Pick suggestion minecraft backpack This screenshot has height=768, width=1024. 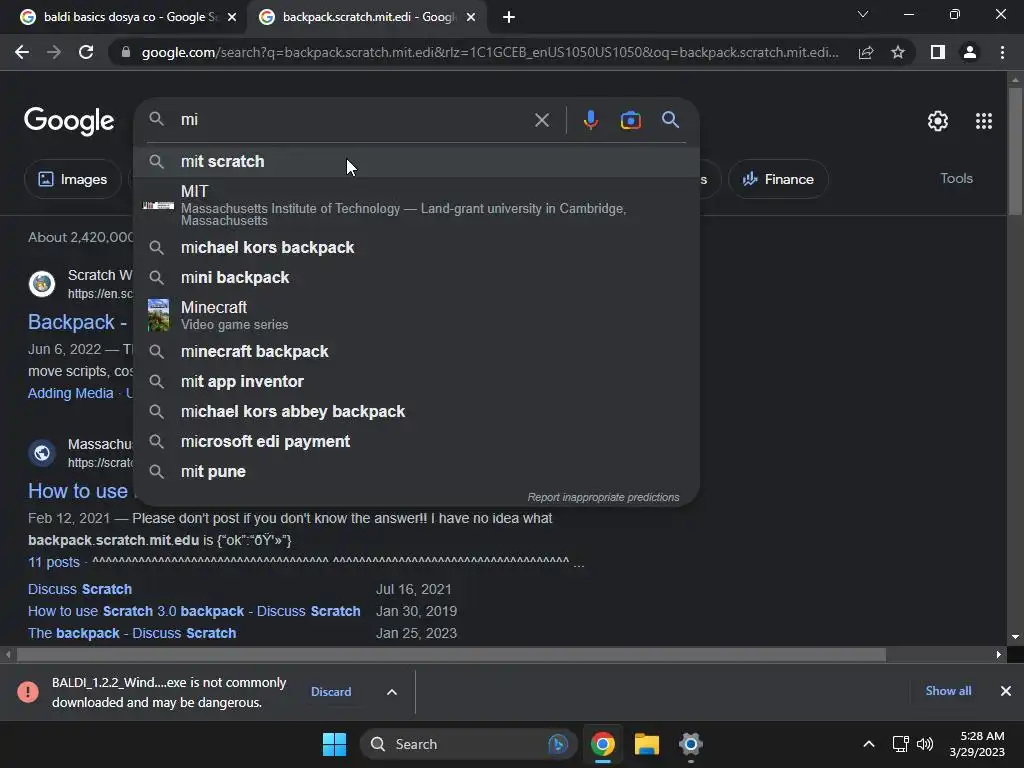[x=417, y=351]
